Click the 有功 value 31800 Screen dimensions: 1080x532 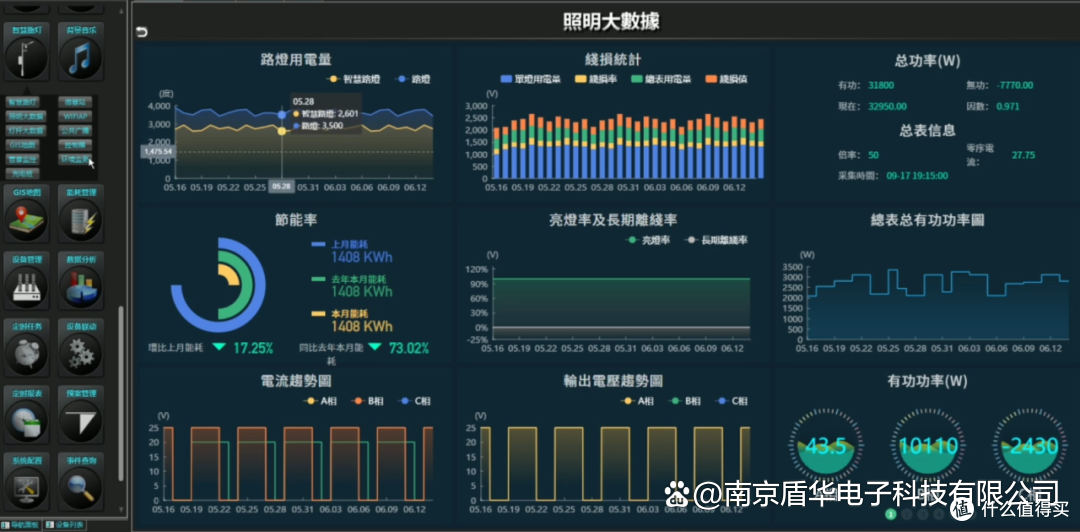(882, 85)
